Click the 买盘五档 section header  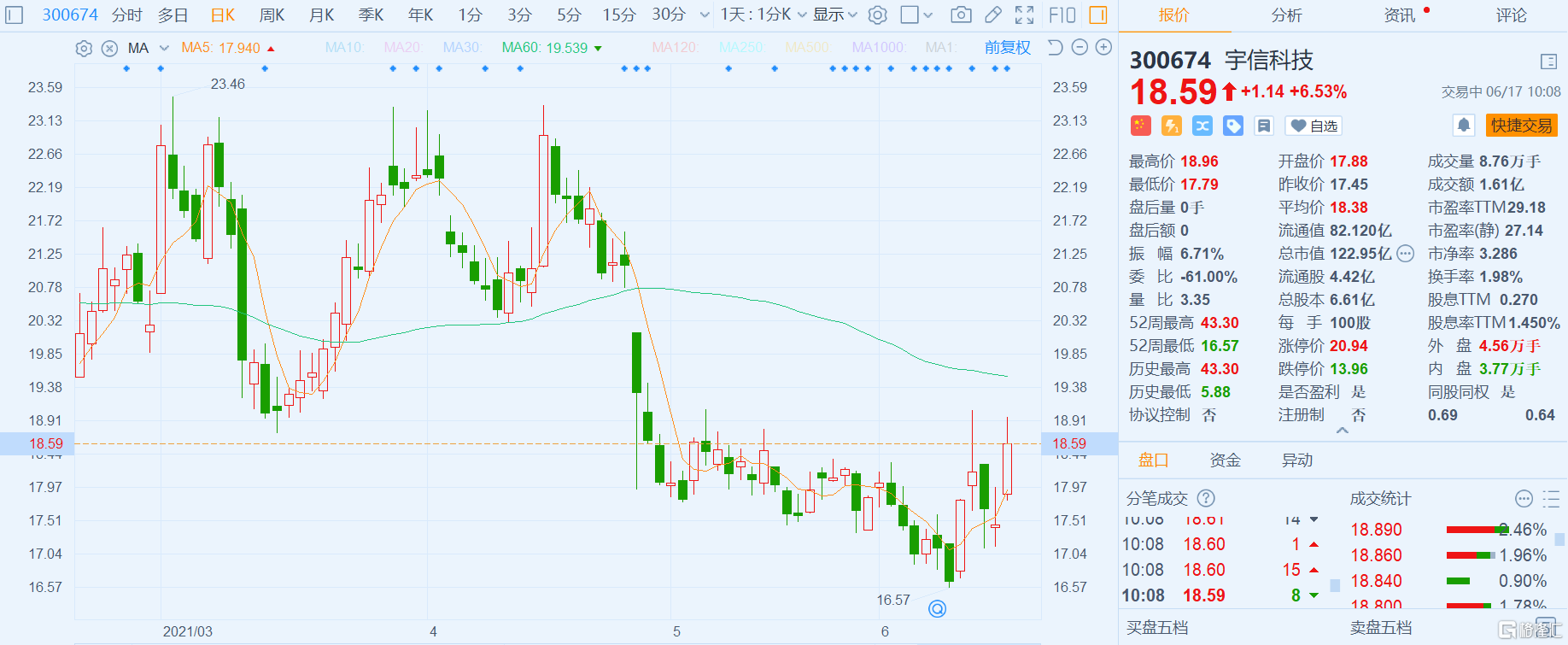point(1157,628)
